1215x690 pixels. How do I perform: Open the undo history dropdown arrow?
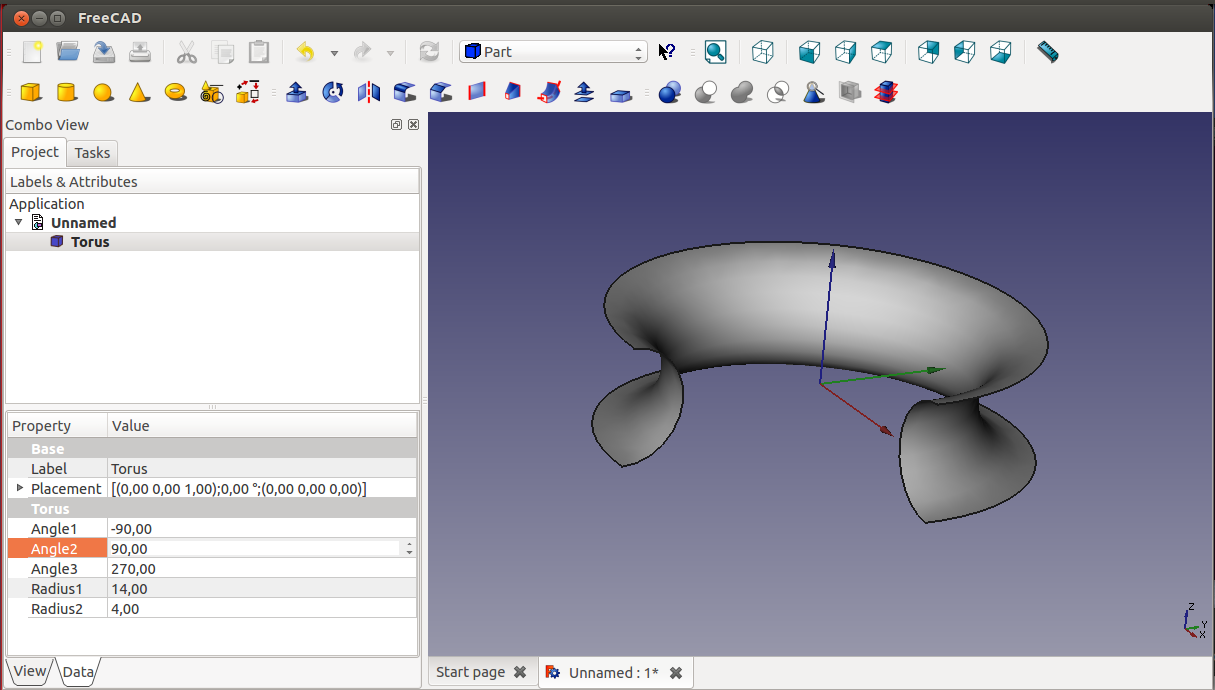(334, 53)
